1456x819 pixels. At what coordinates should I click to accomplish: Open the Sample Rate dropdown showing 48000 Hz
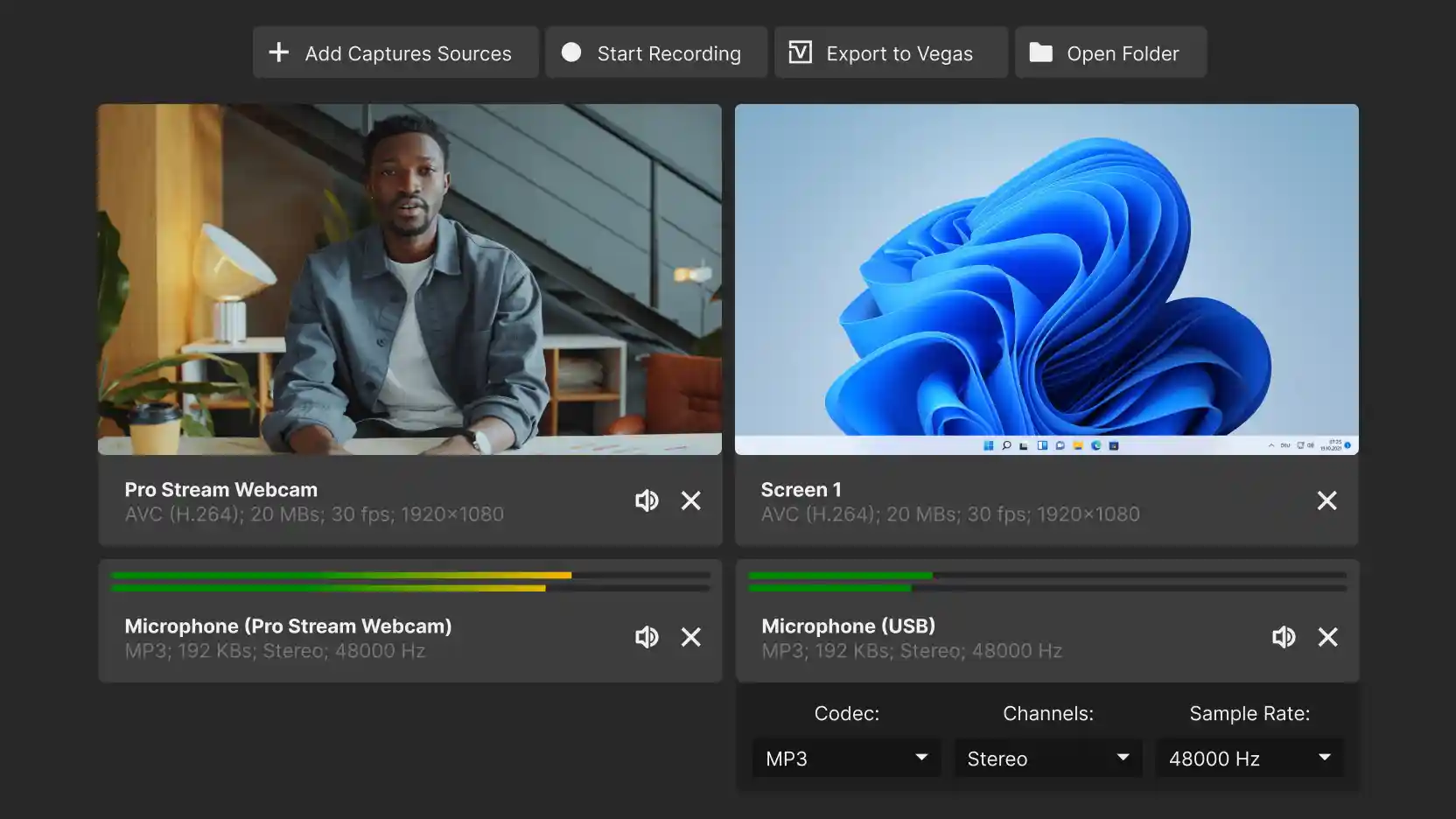tap(1249, 759)
